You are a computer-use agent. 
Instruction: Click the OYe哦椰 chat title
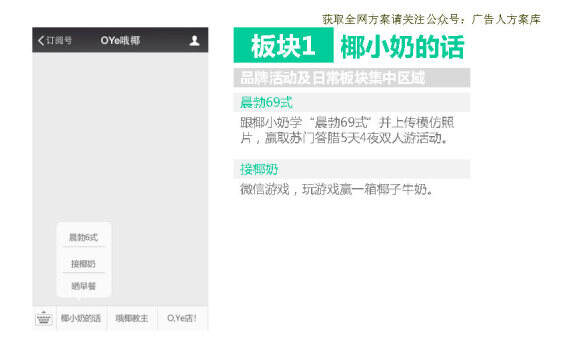tap(120, 40)
